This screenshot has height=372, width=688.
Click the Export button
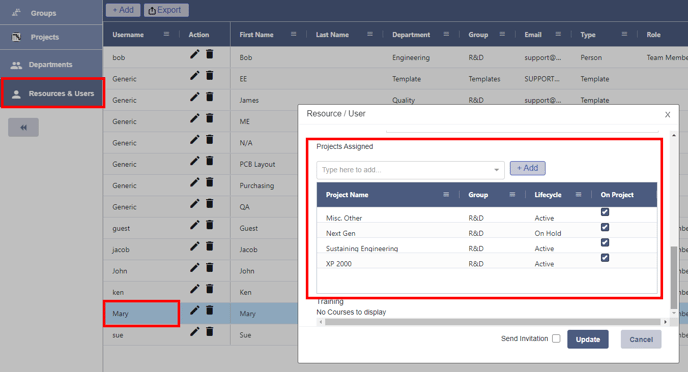click(166, 10)
